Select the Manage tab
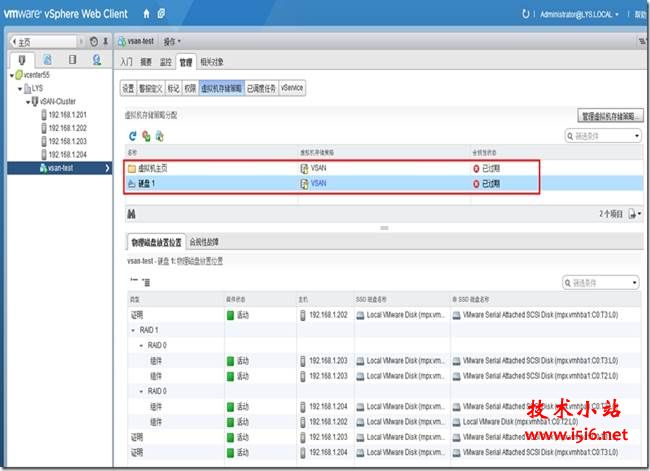Image resolution: width=650 pixels, height=471 pixels. pyautogui.click(x=186, y=62)
